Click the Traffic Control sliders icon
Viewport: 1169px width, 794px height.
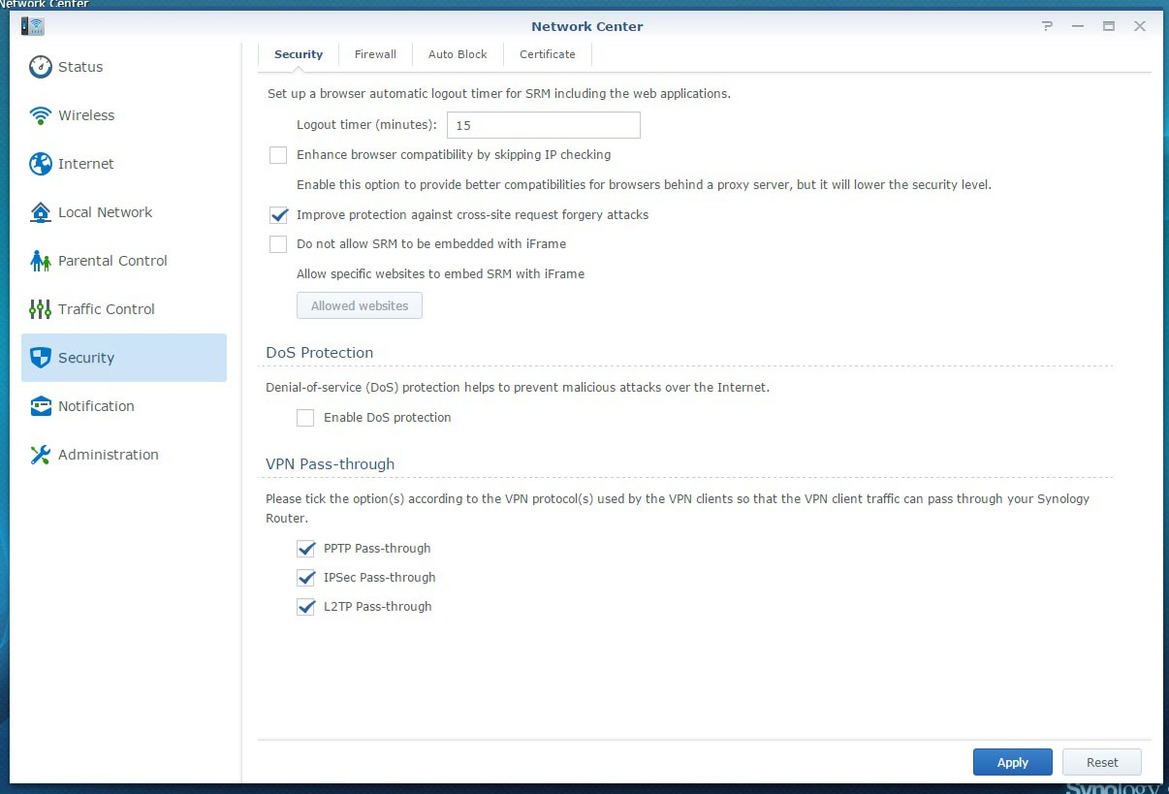click(40, 309)
